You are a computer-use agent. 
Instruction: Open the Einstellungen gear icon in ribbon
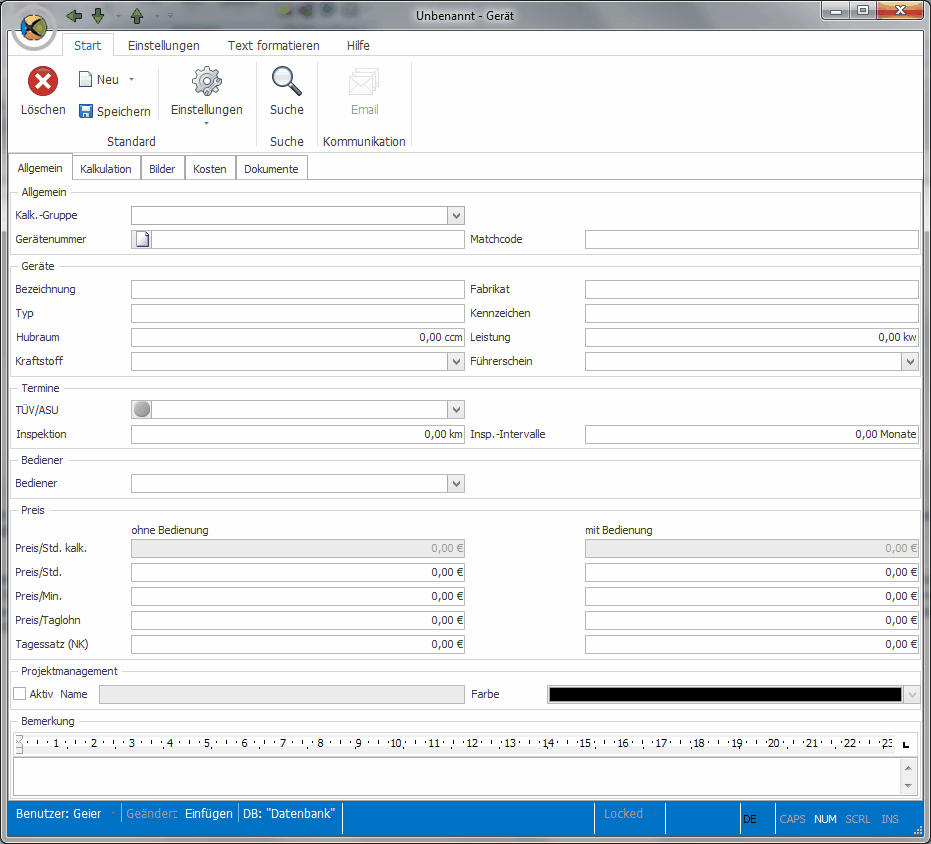207,81
